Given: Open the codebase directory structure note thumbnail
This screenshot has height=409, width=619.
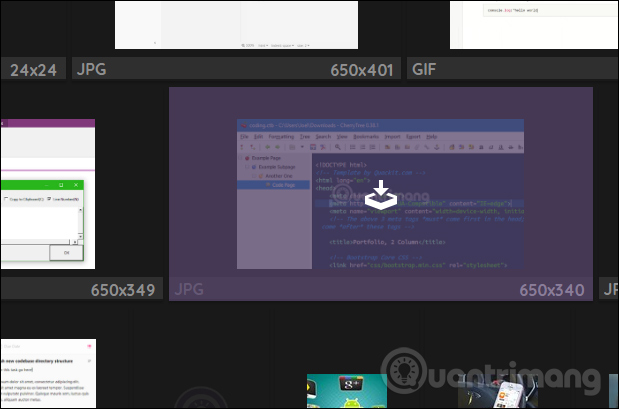Looking at the screenshot, I should [x=48, y=373].
